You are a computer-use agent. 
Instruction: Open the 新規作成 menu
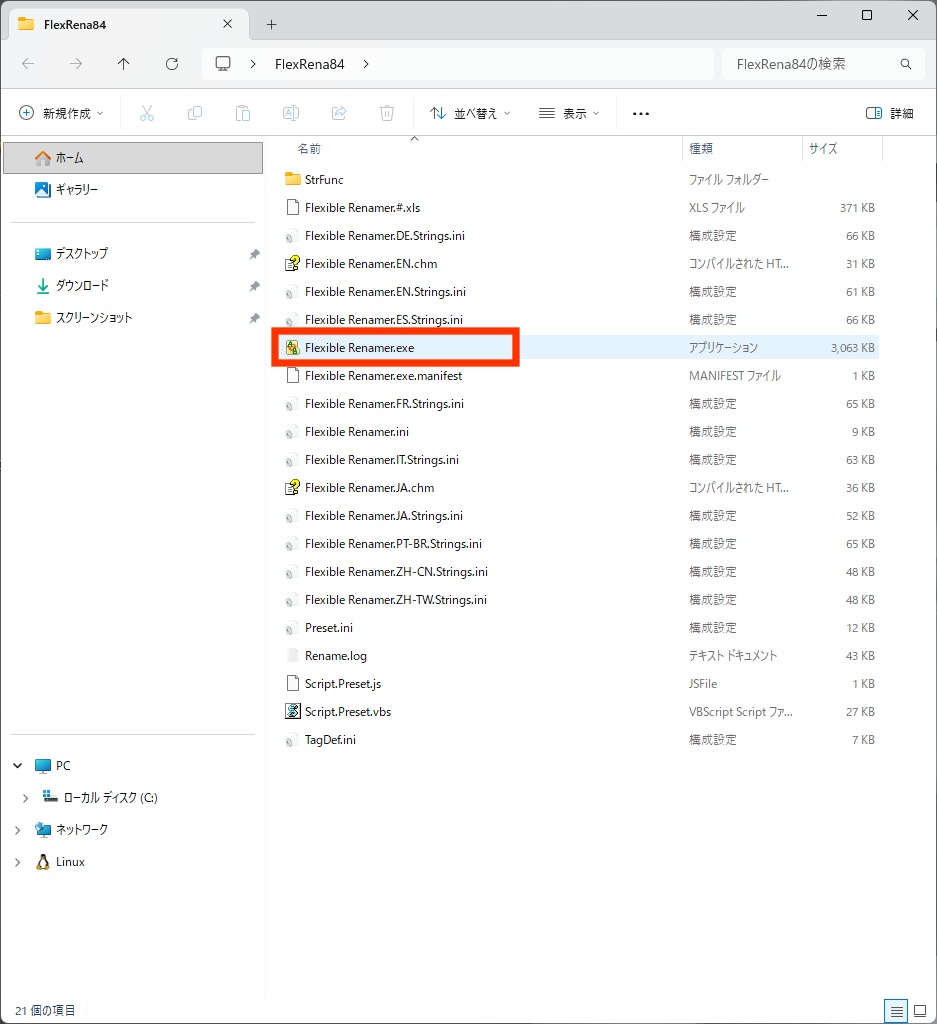click(x=61, y=113)
